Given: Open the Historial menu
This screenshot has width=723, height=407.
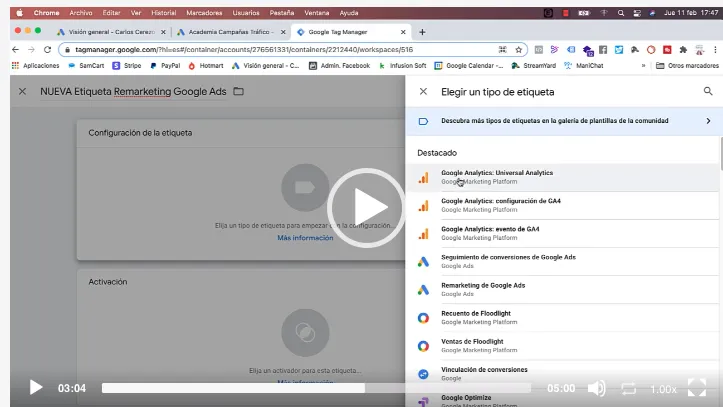Looking at the screenshot, I should pyautogui.click(x=164, y=13).
